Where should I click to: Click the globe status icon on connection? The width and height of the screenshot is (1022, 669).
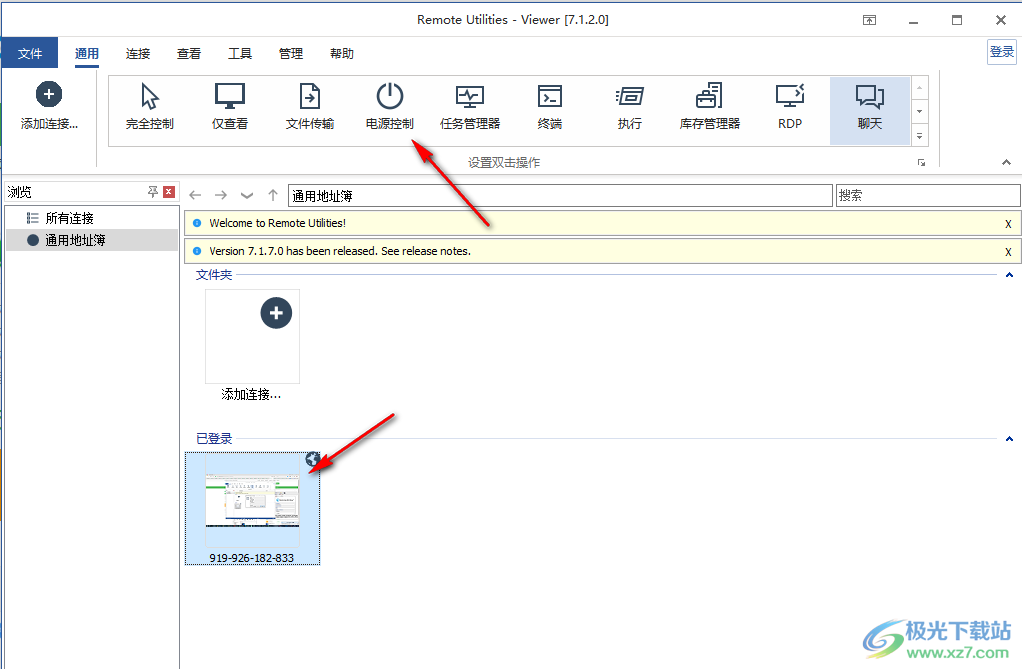(x=312, y=459)
